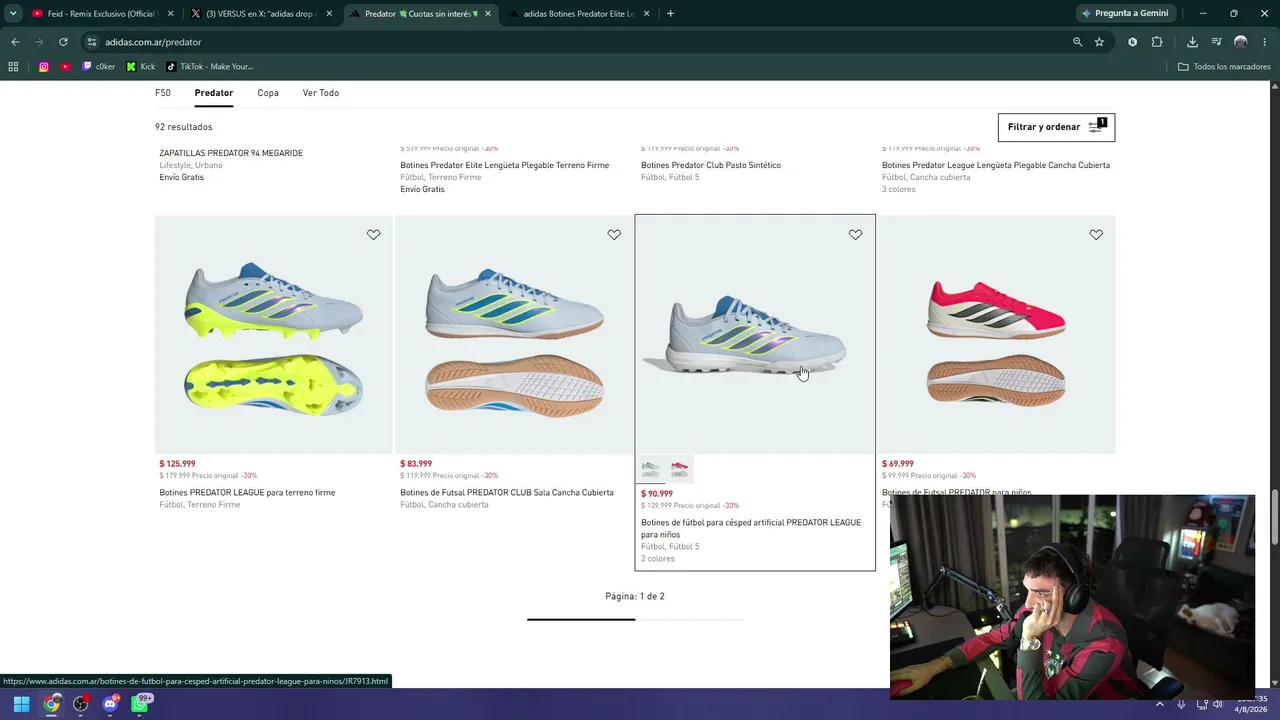The width and height of the screenshot is (1280, 720).
Task: Go back to the previous page
Action: tap(15, 42)
